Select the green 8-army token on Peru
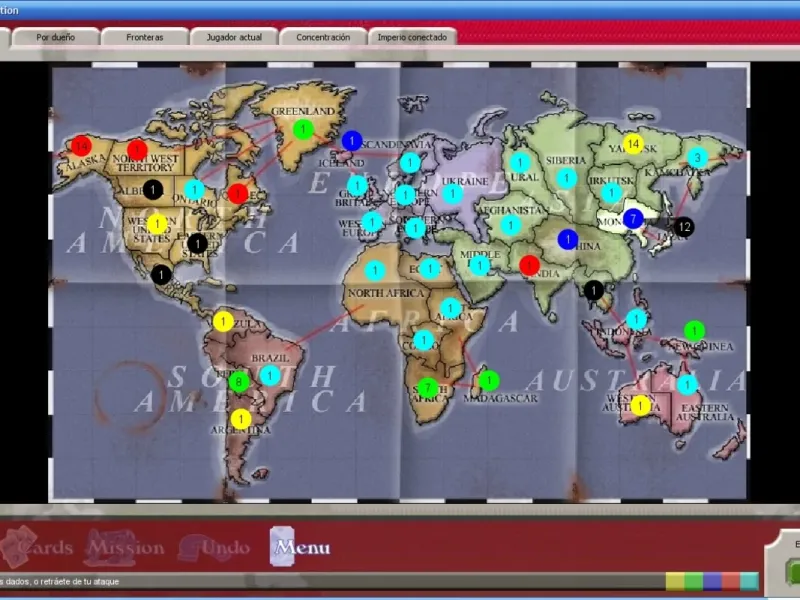The image size is (800, 600). point(239,382)
